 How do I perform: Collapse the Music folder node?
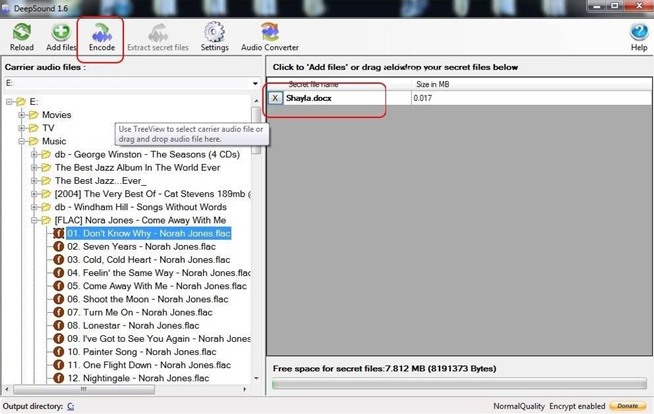pyautogui.click(x=21, y=142)
